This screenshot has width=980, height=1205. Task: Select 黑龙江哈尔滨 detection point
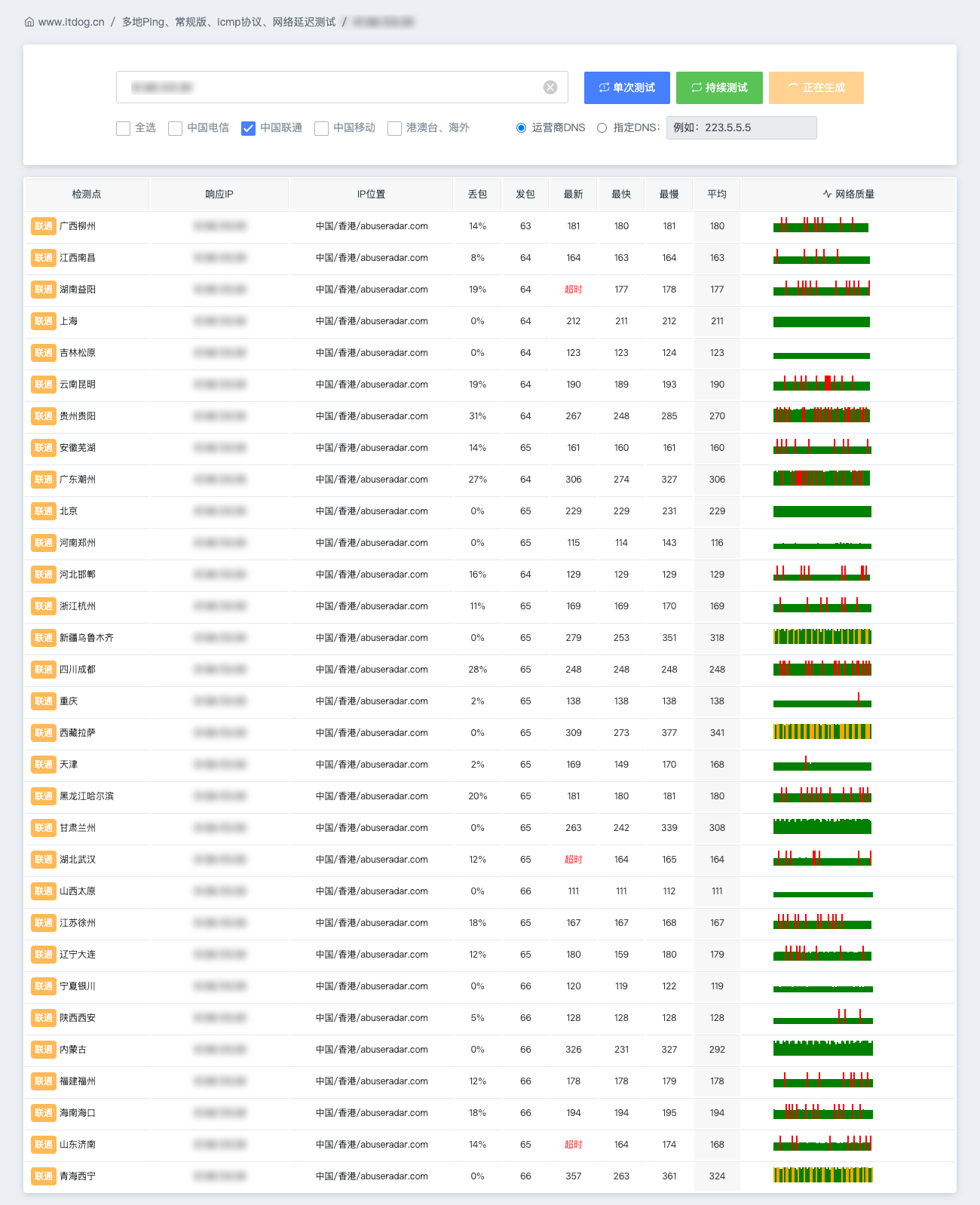pos(87,796)
